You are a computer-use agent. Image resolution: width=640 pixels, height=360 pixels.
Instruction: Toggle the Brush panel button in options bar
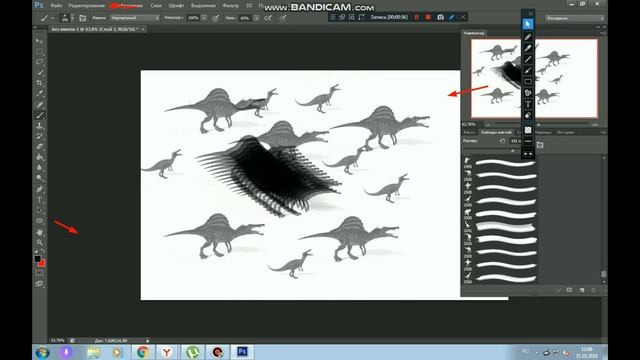[x=82, y=18]
